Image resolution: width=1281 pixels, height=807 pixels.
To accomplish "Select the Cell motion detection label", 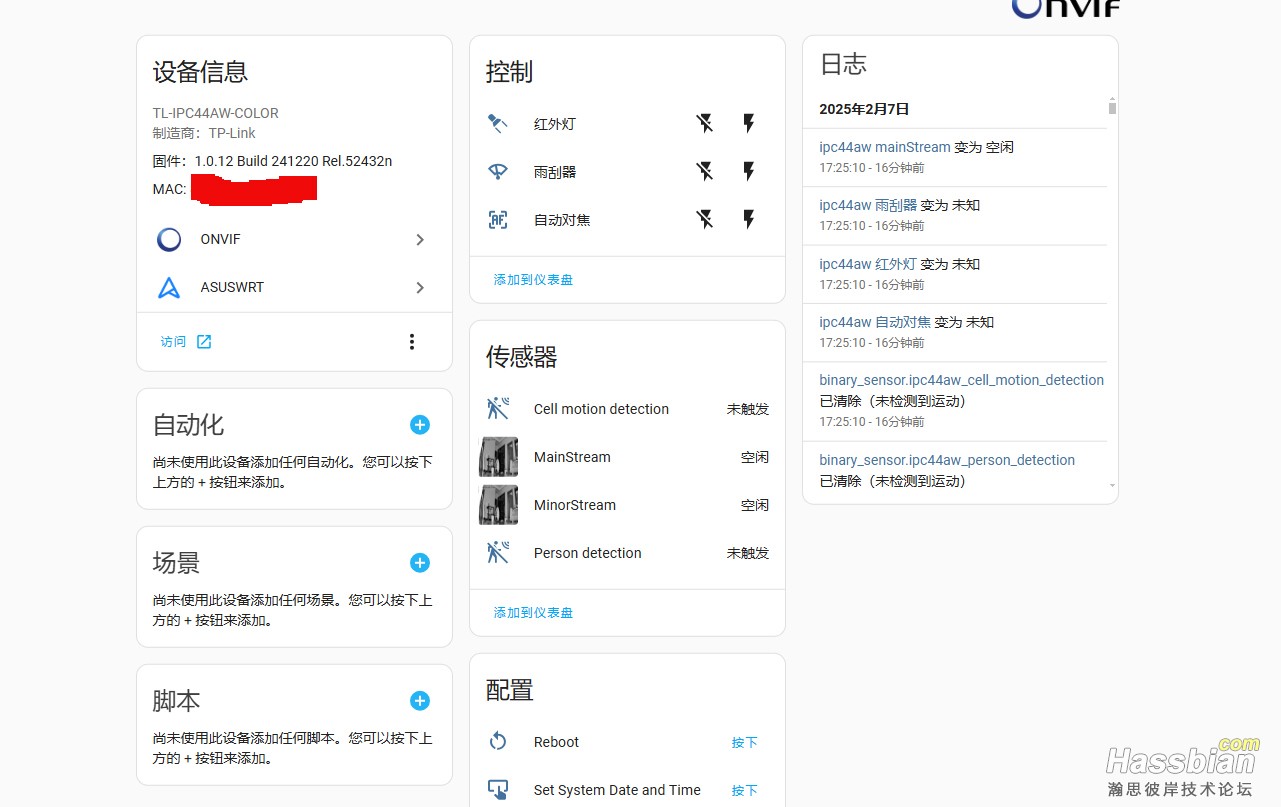I will click(601, 409).
